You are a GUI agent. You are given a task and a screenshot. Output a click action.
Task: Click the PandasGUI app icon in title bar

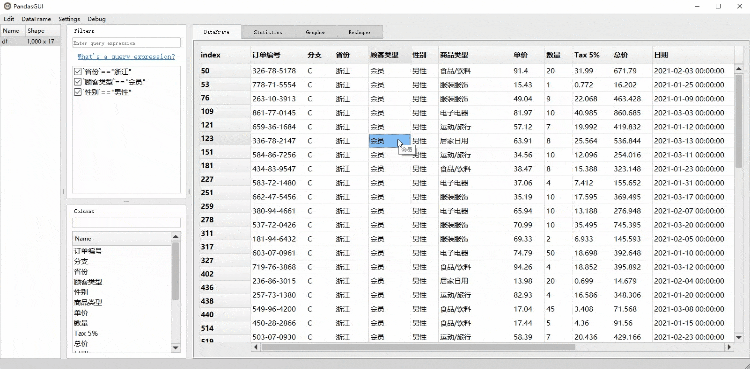coord(7,6)
